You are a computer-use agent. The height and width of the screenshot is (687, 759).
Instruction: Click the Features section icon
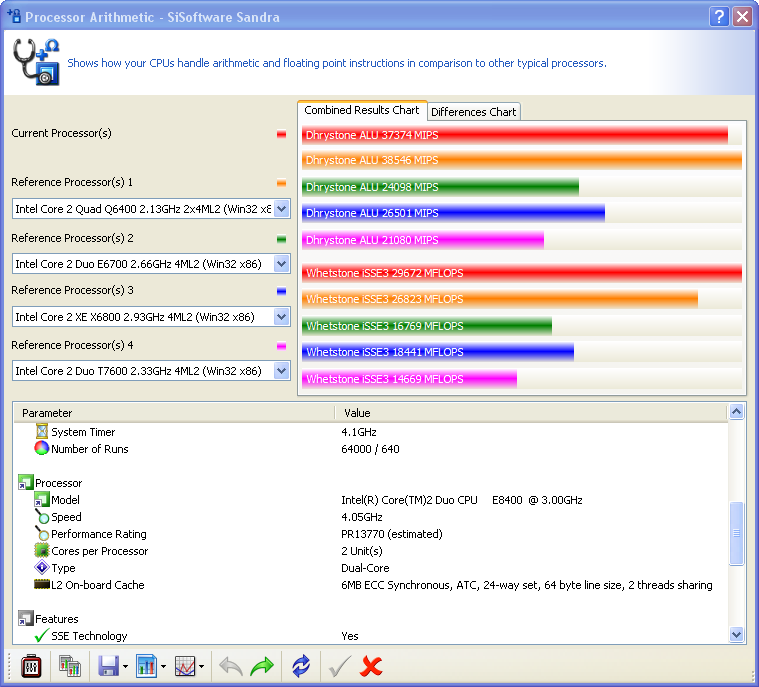coord(26,618)
